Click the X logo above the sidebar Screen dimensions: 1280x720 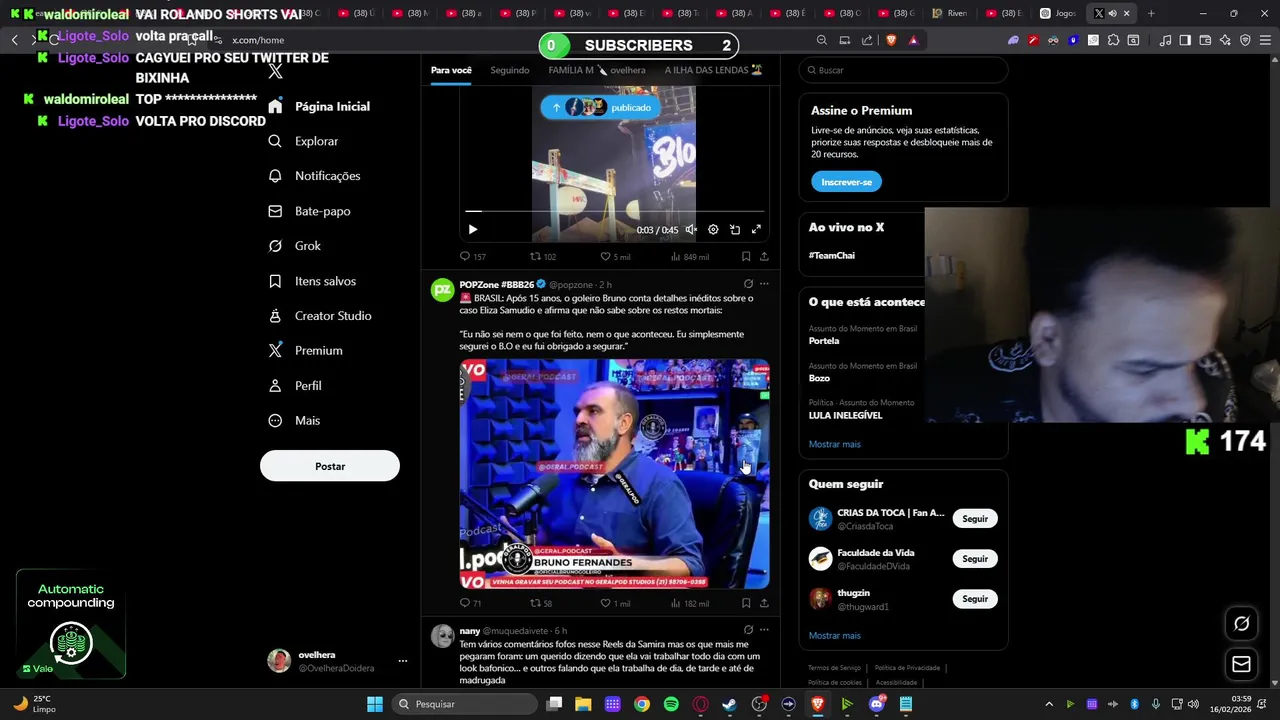click(x=276, y=71)
